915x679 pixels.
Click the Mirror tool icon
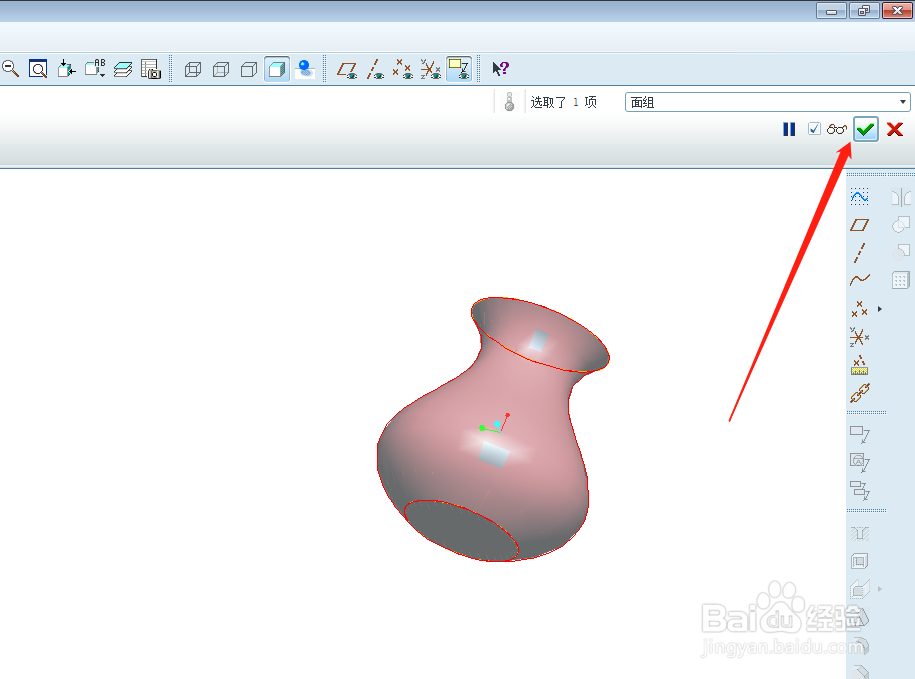[x=900, y=197]
